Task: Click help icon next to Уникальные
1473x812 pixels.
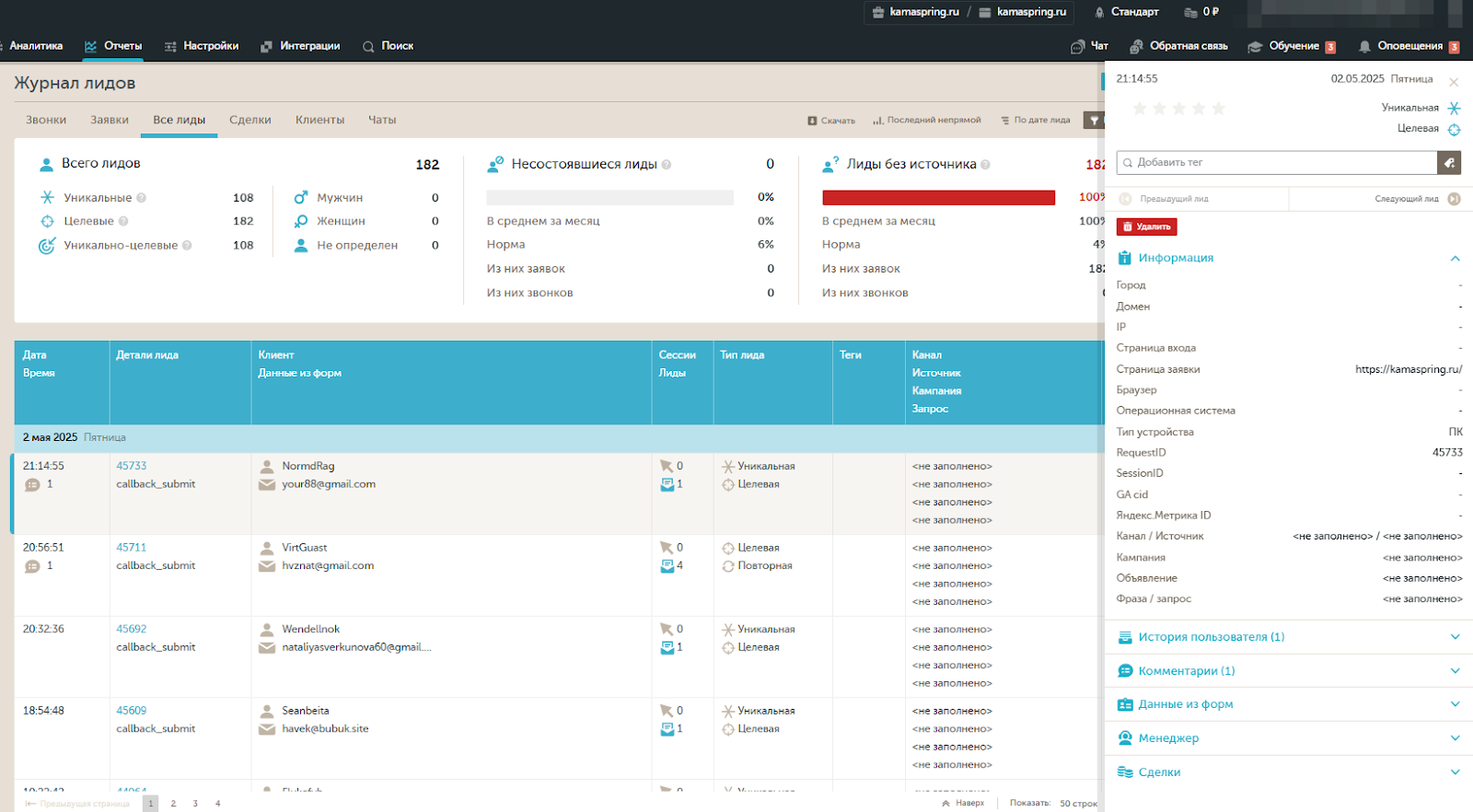Action: coord(141,198)
